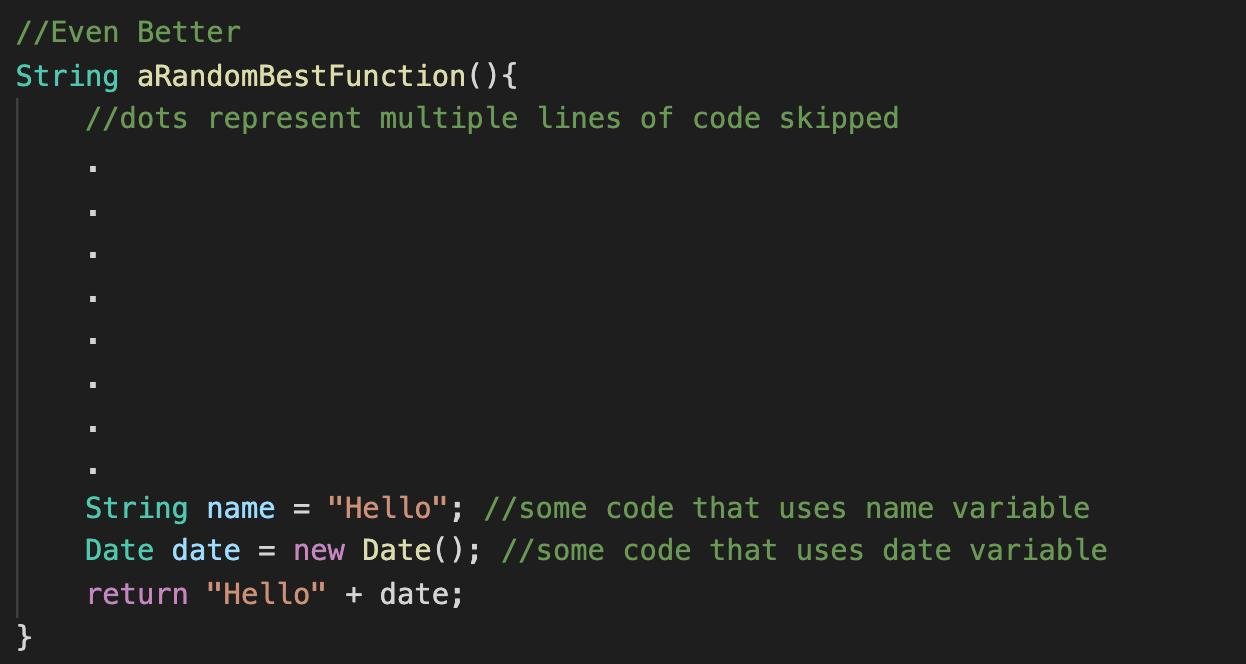Screen dimensions: 1246x664
Task: Click the comment about date variable usage
Action: pos(804,550)
